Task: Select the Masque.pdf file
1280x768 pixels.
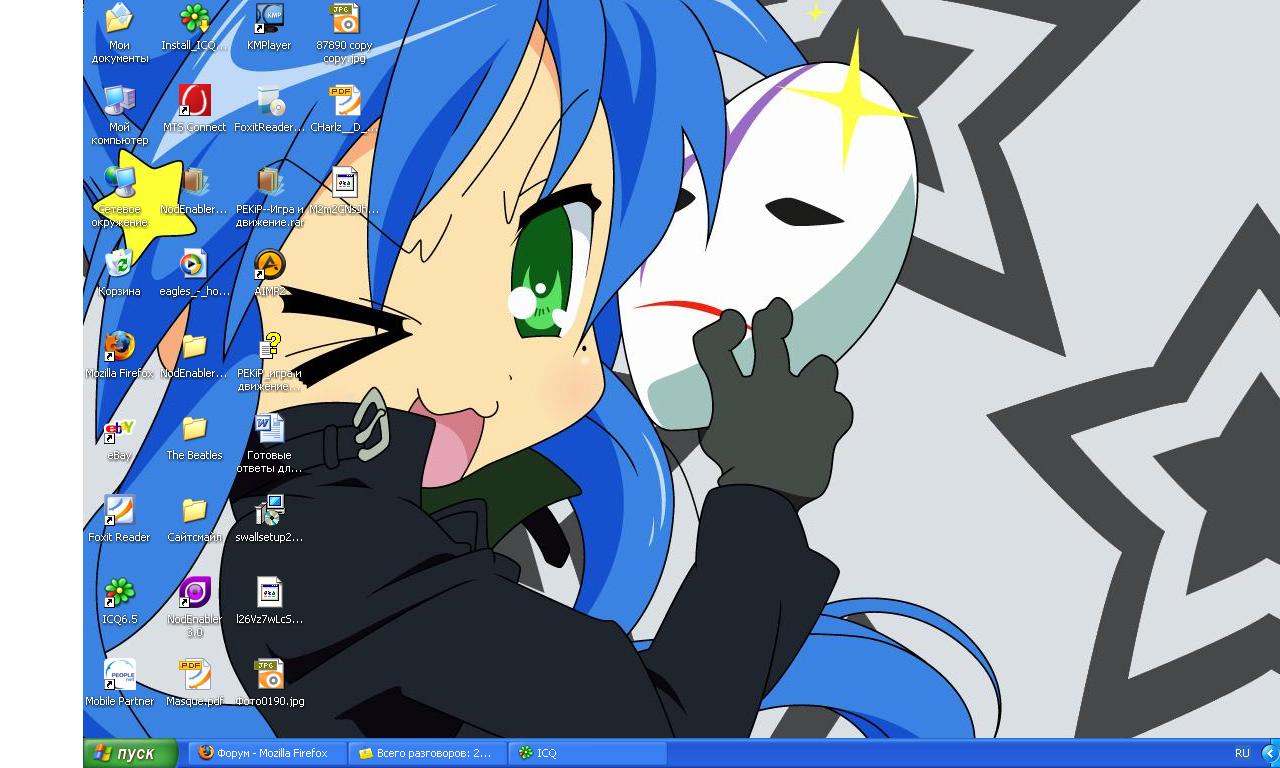Action: point(194,674)
